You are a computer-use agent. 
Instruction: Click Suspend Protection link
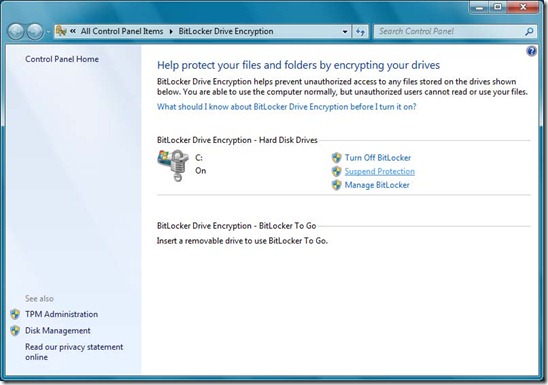(380, 171)
